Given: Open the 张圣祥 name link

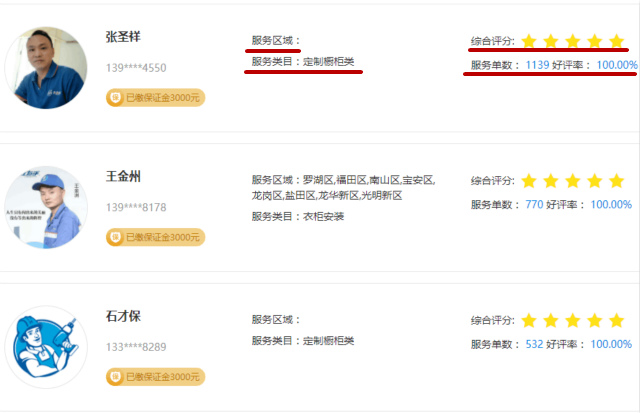Looking at the screenshot, I should tap(124, 37).
